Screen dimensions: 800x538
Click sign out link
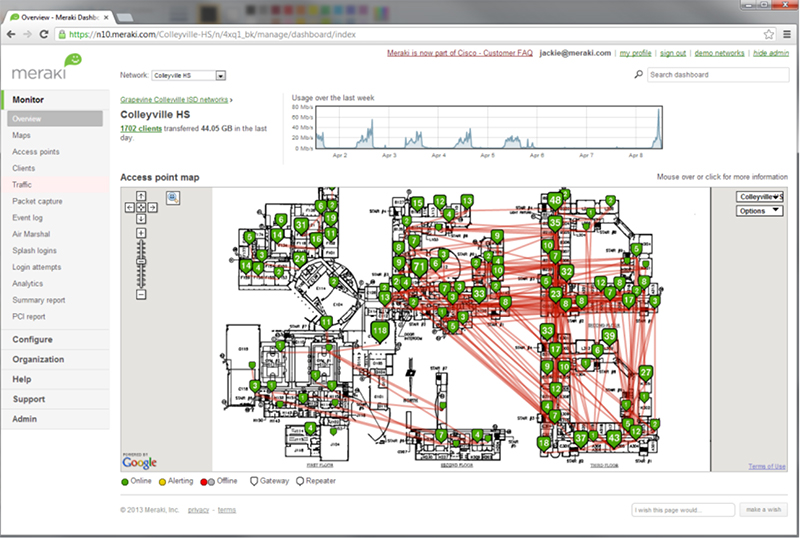point(672,53)
